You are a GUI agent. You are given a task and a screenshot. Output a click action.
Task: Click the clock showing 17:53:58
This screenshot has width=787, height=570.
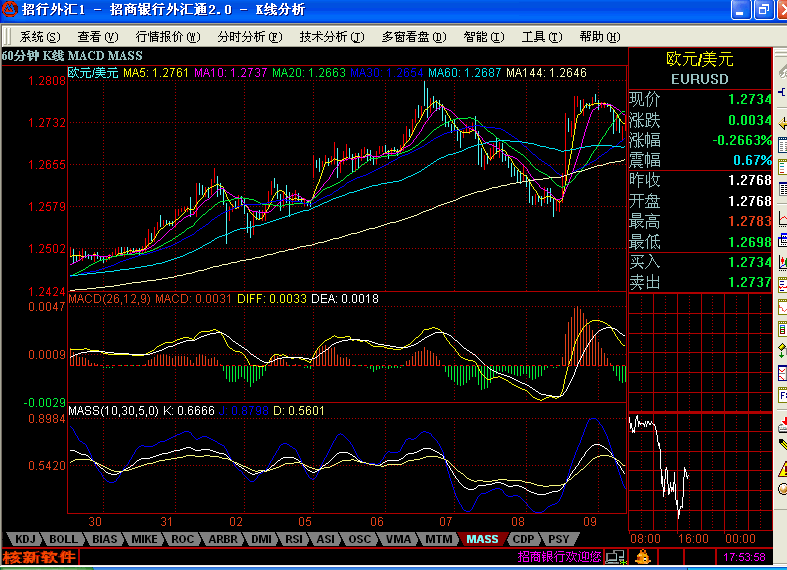[x=744, y=557]
